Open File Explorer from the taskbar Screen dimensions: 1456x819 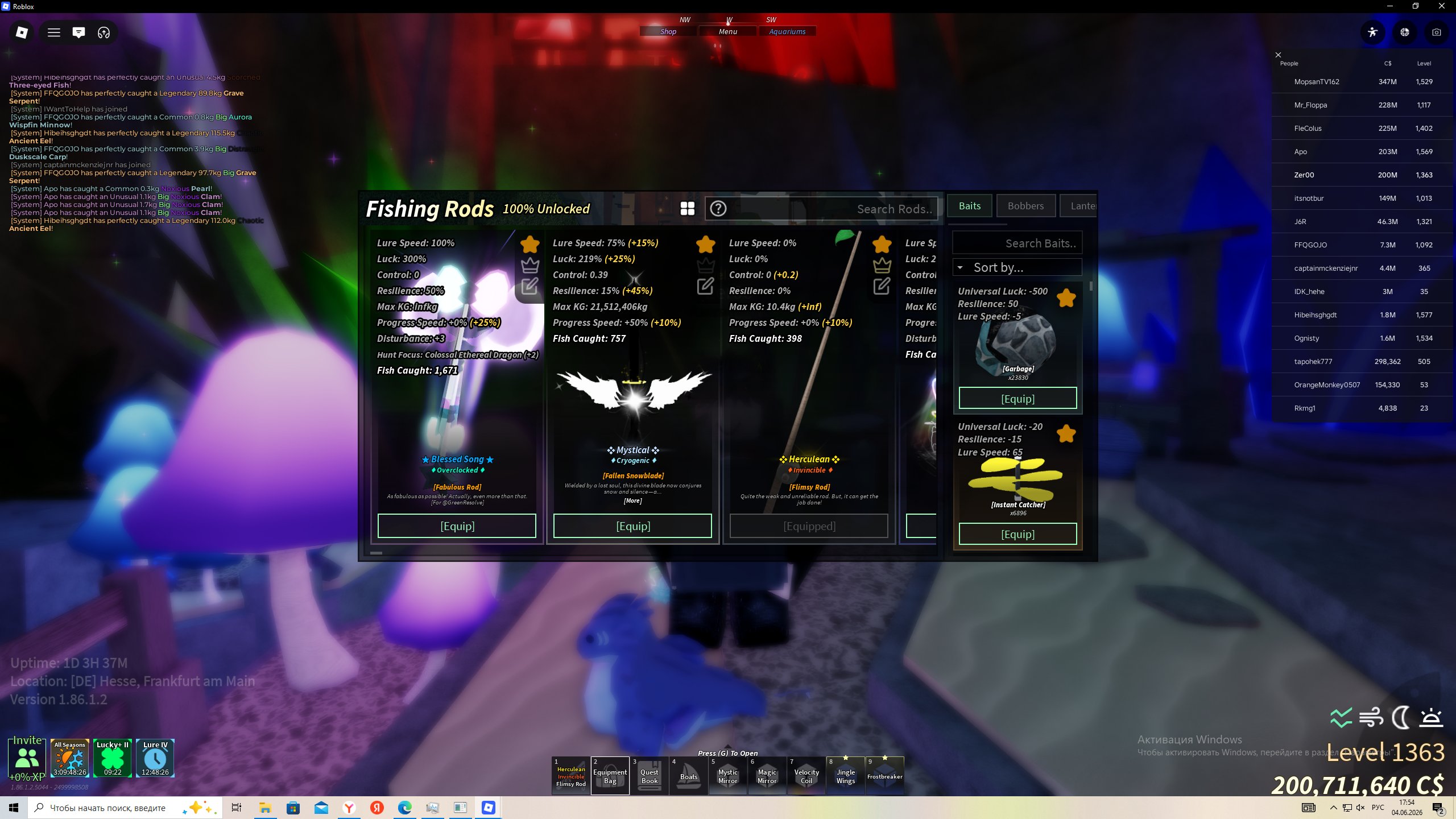pos(265,808)
